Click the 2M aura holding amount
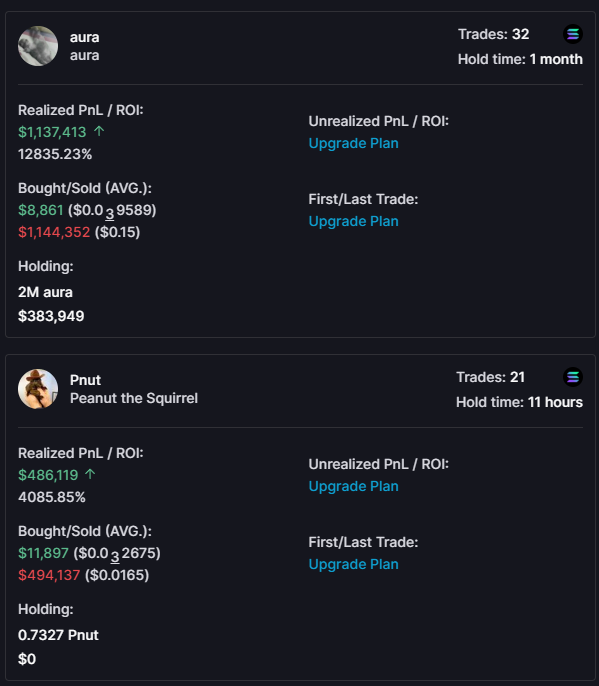The height and width of the screenshot is (686, 599). click(45, 292)
